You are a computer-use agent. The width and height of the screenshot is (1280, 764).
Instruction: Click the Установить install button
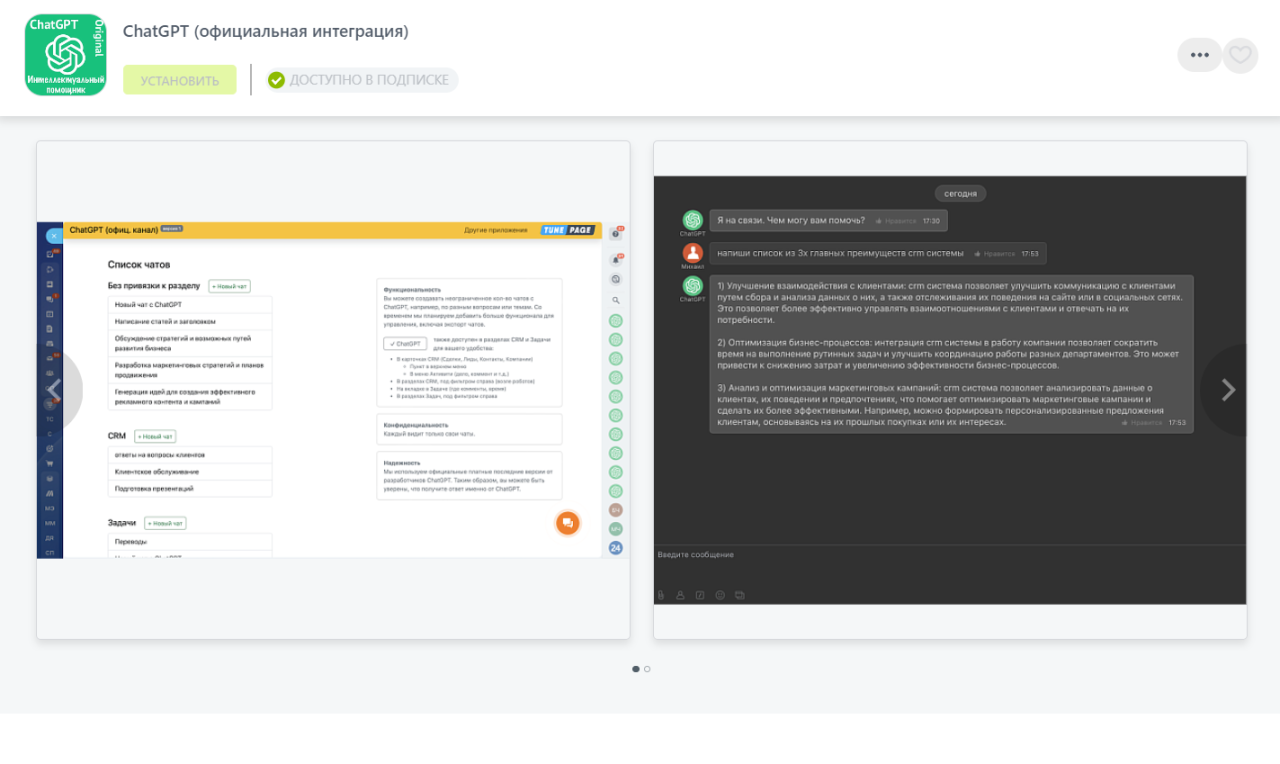click(180, 80)
